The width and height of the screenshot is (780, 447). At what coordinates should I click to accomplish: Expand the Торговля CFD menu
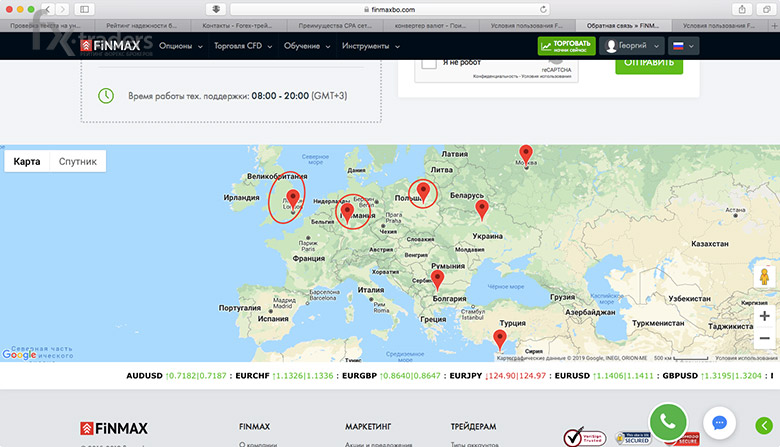pyautogui.click(x=243, y=46)
